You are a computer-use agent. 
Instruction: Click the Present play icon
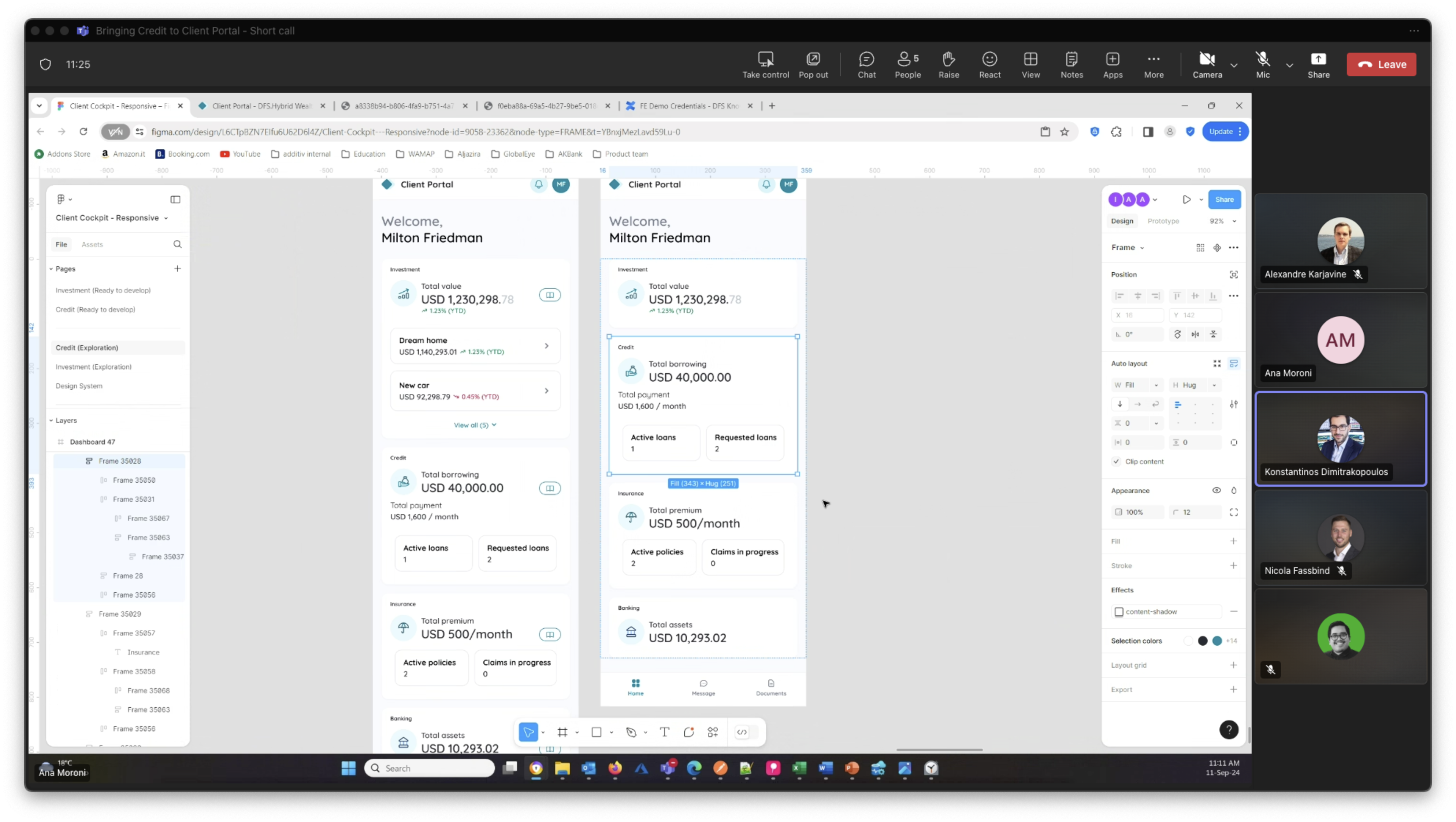(1186, 199)
